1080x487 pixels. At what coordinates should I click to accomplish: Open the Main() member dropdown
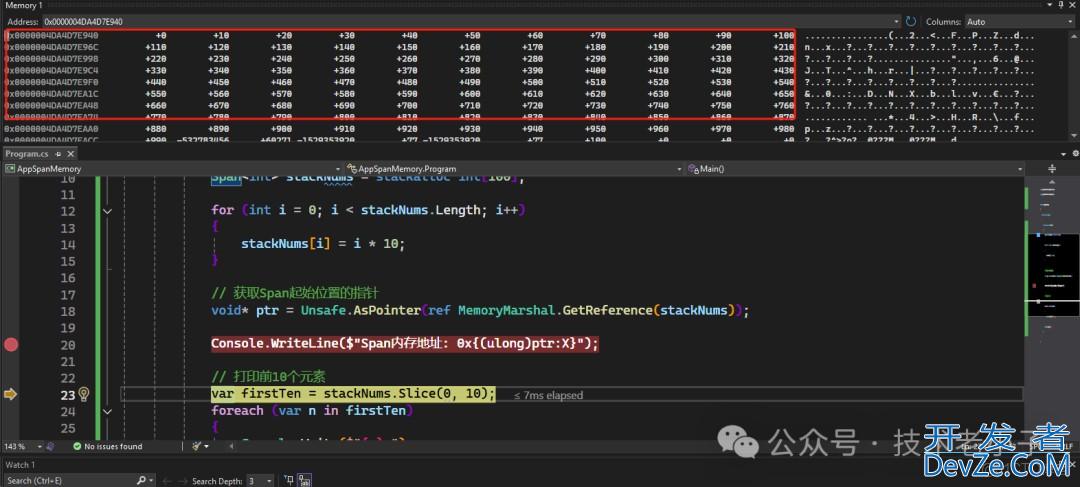coord(854,169)
